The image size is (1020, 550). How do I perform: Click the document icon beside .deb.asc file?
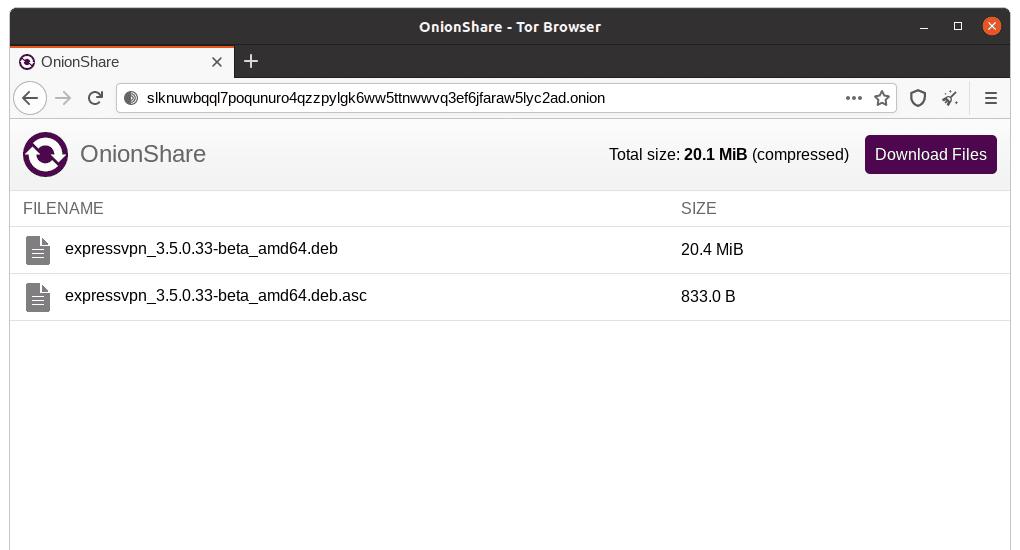(x=38, y=297)
